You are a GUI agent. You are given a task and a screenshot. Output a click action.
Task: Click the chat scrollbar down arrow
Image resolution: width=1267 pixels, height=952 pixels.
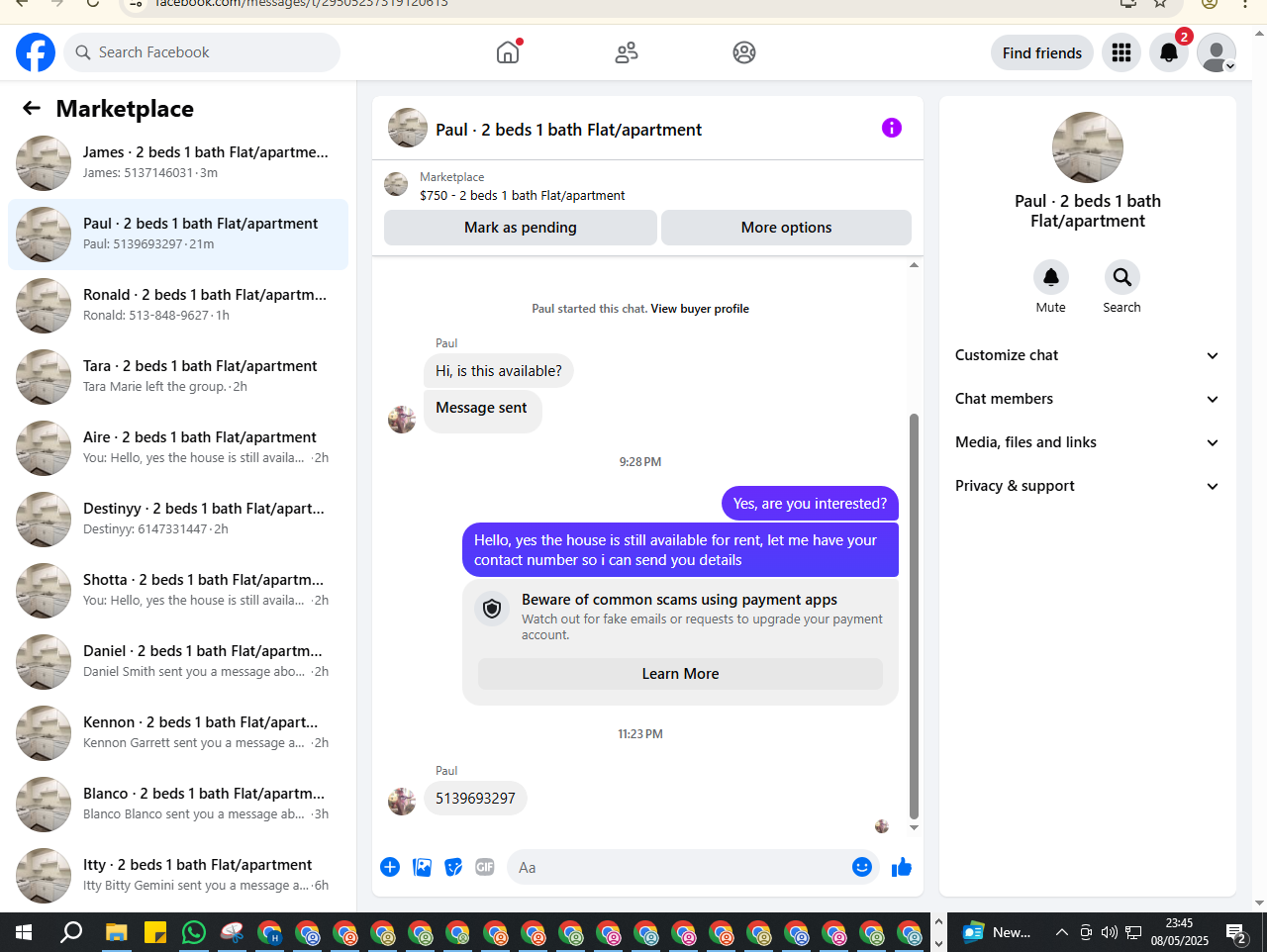[914, 827]
